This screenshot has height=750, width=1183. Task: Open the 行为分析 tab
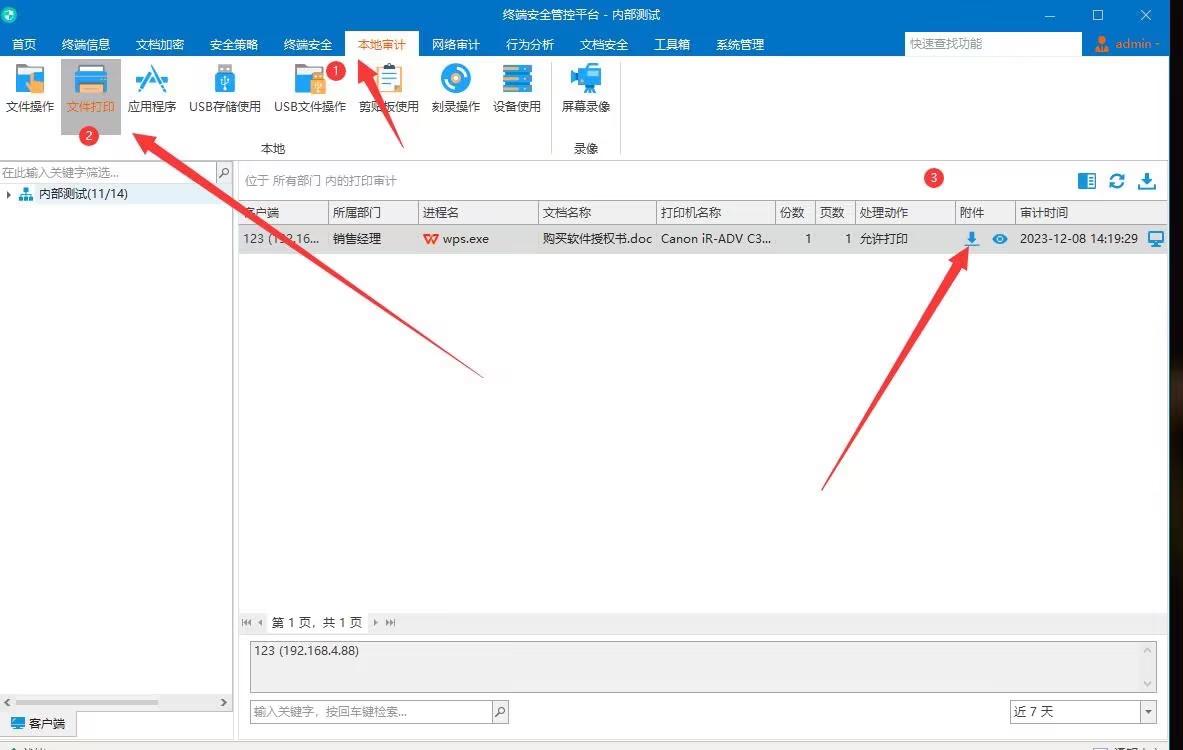pyautogui.click(x=530, y=45)
